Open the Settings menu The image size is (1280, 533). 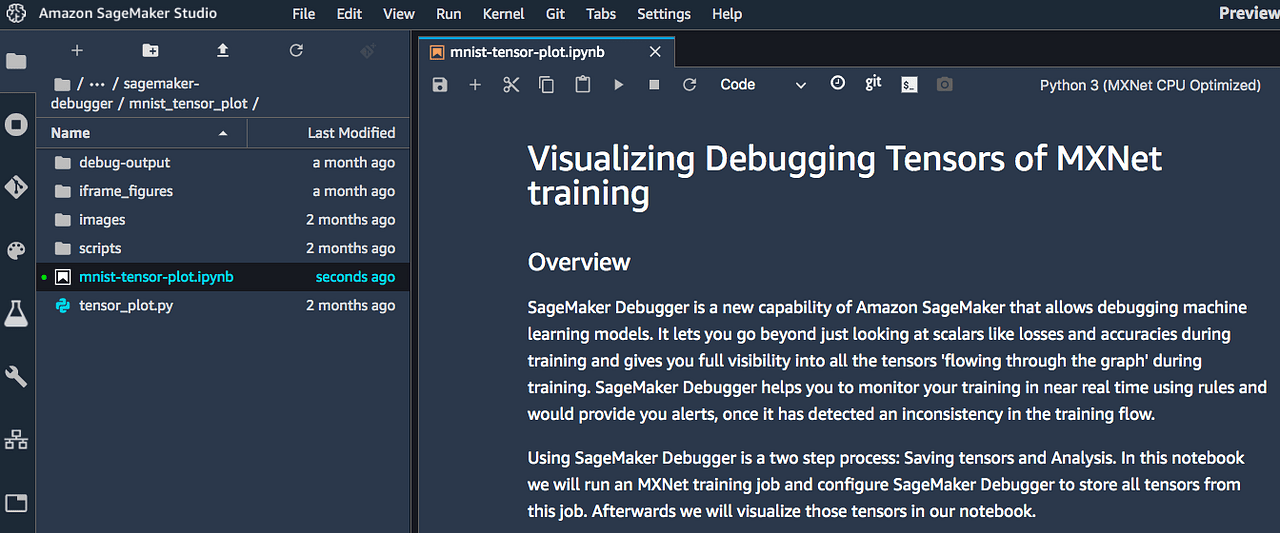click(x=664, y=14)
